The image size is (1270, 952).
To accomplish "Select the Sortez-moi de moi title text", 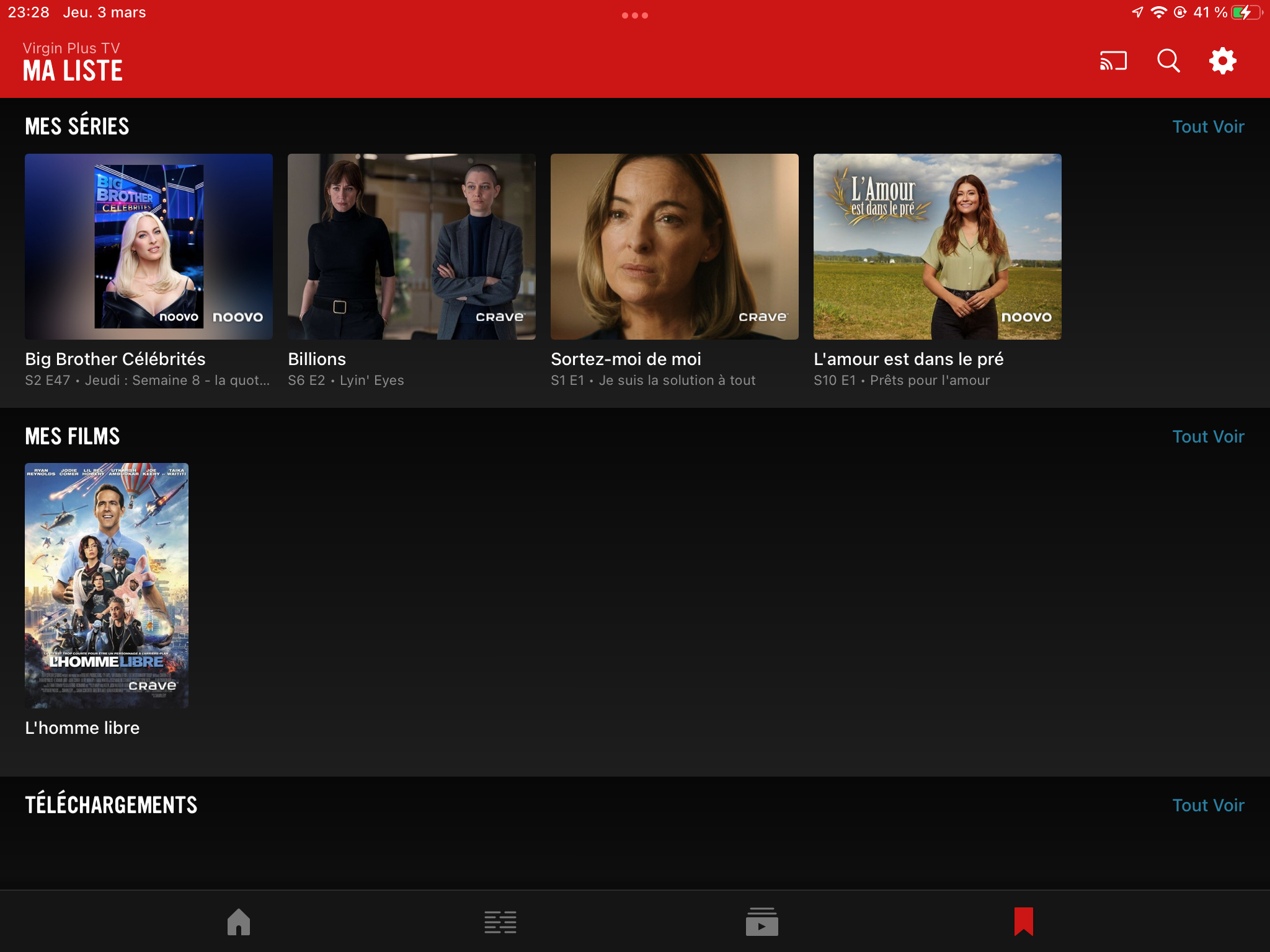I will [x=626, y=359].
